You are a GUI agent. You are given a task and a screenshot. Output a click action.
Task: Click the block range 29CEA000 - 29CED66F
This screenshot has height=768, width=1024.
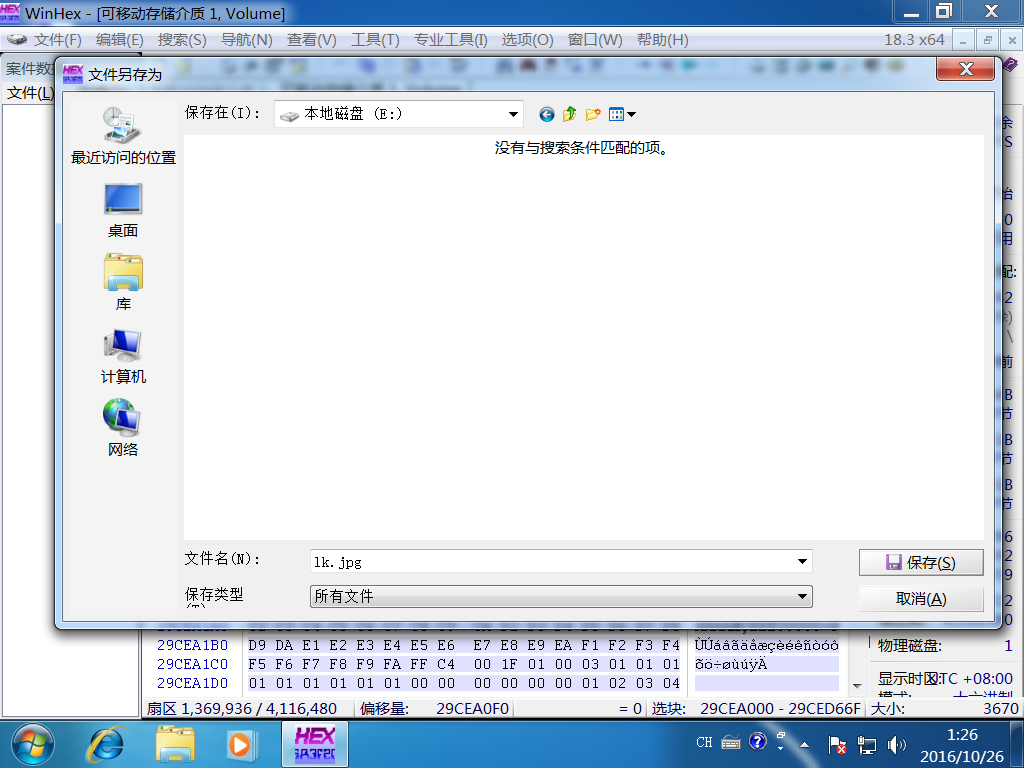[x=780, y=709]
